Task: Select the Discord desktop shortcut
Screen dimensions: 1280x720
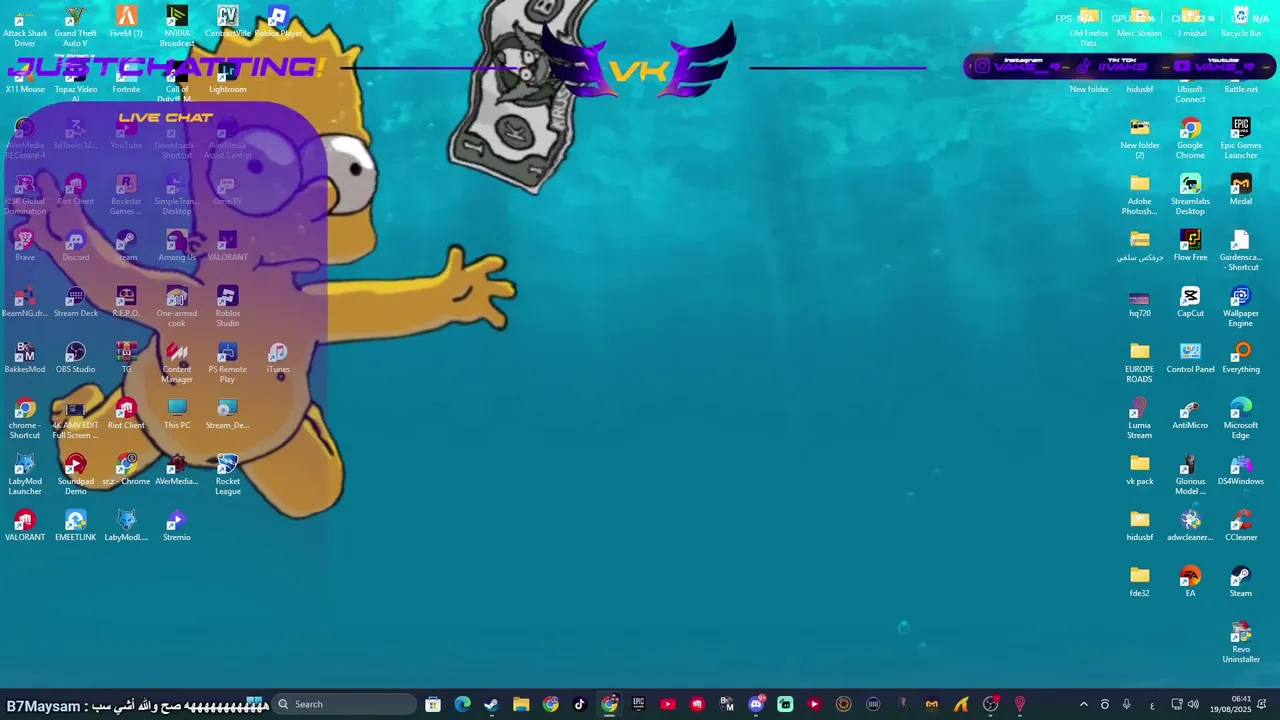Action: coord(75,247)
